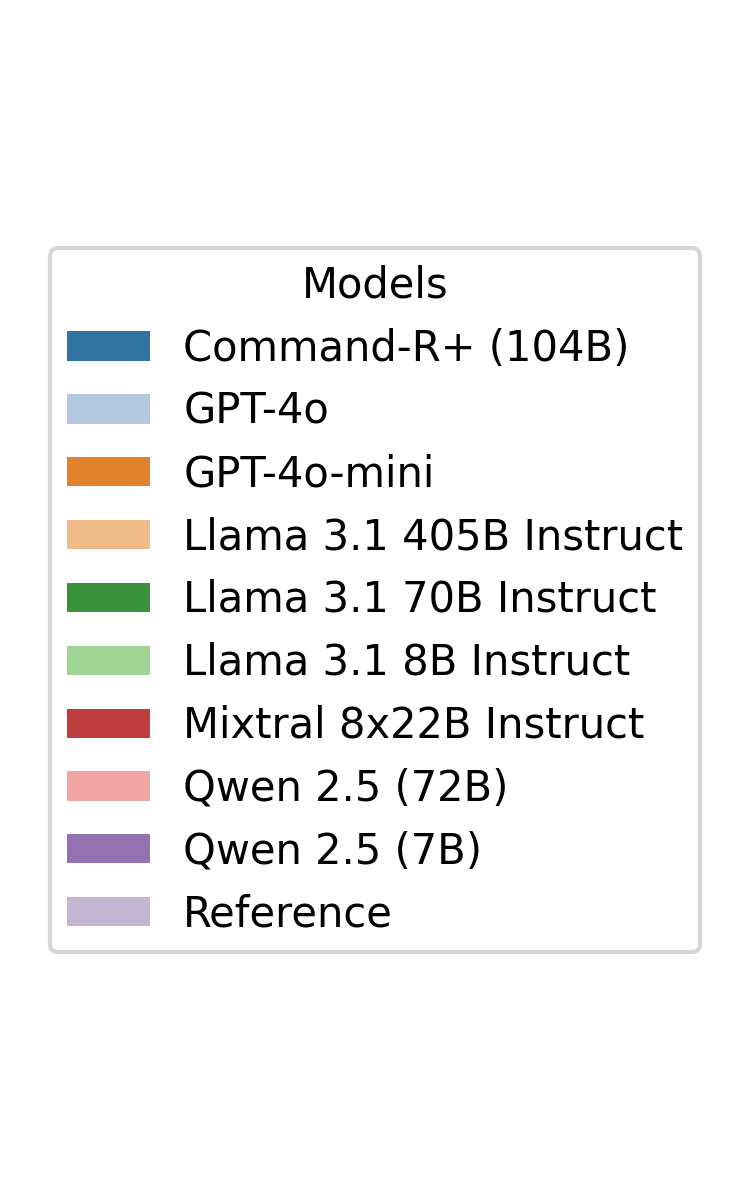Click the lavender Reference color swatch
This screenshot has width=750, height=1200.
(108, 912)
